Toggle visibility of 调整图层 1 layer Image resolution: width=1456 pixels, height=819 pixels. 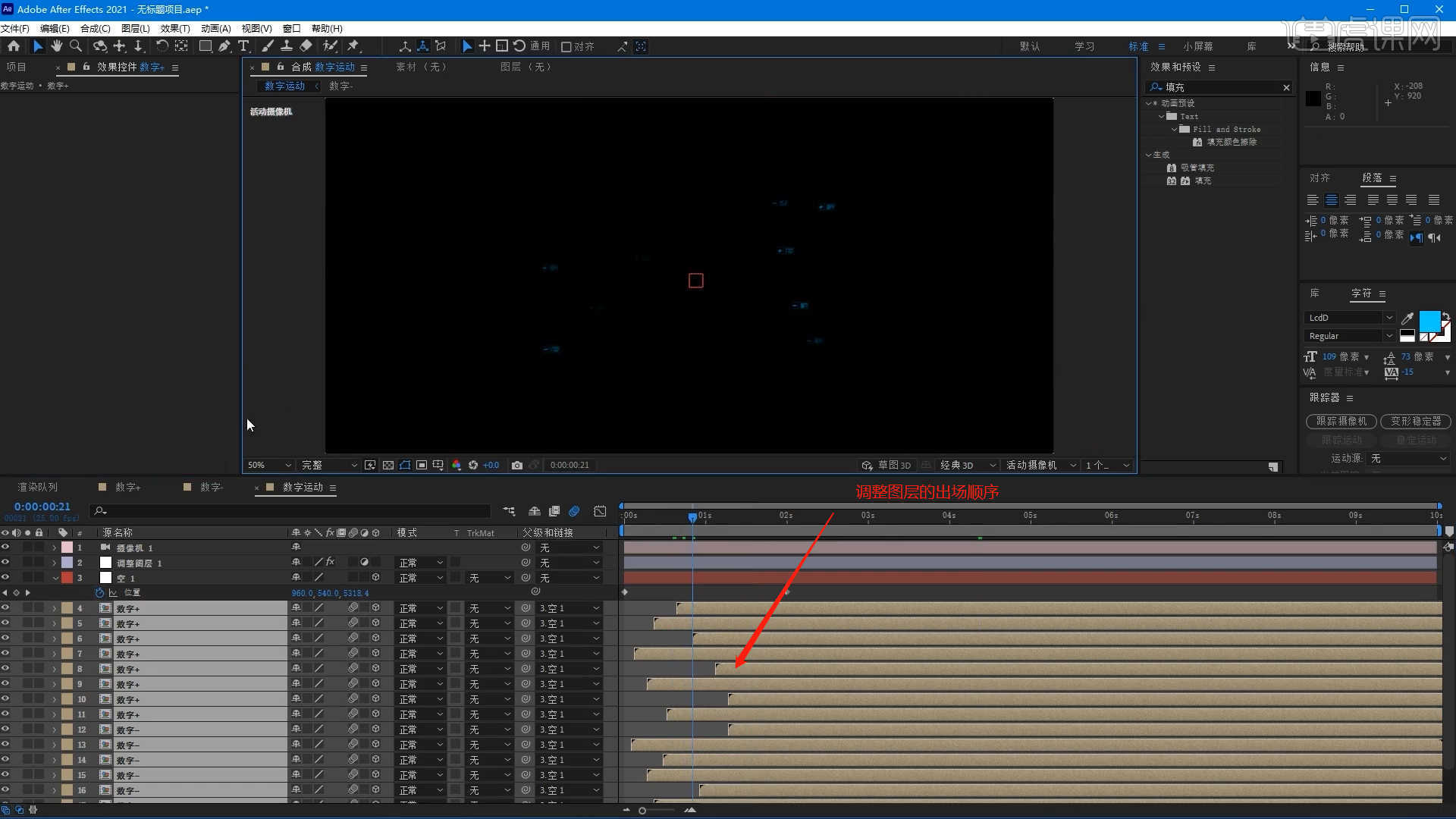click(x=5, y=563)
